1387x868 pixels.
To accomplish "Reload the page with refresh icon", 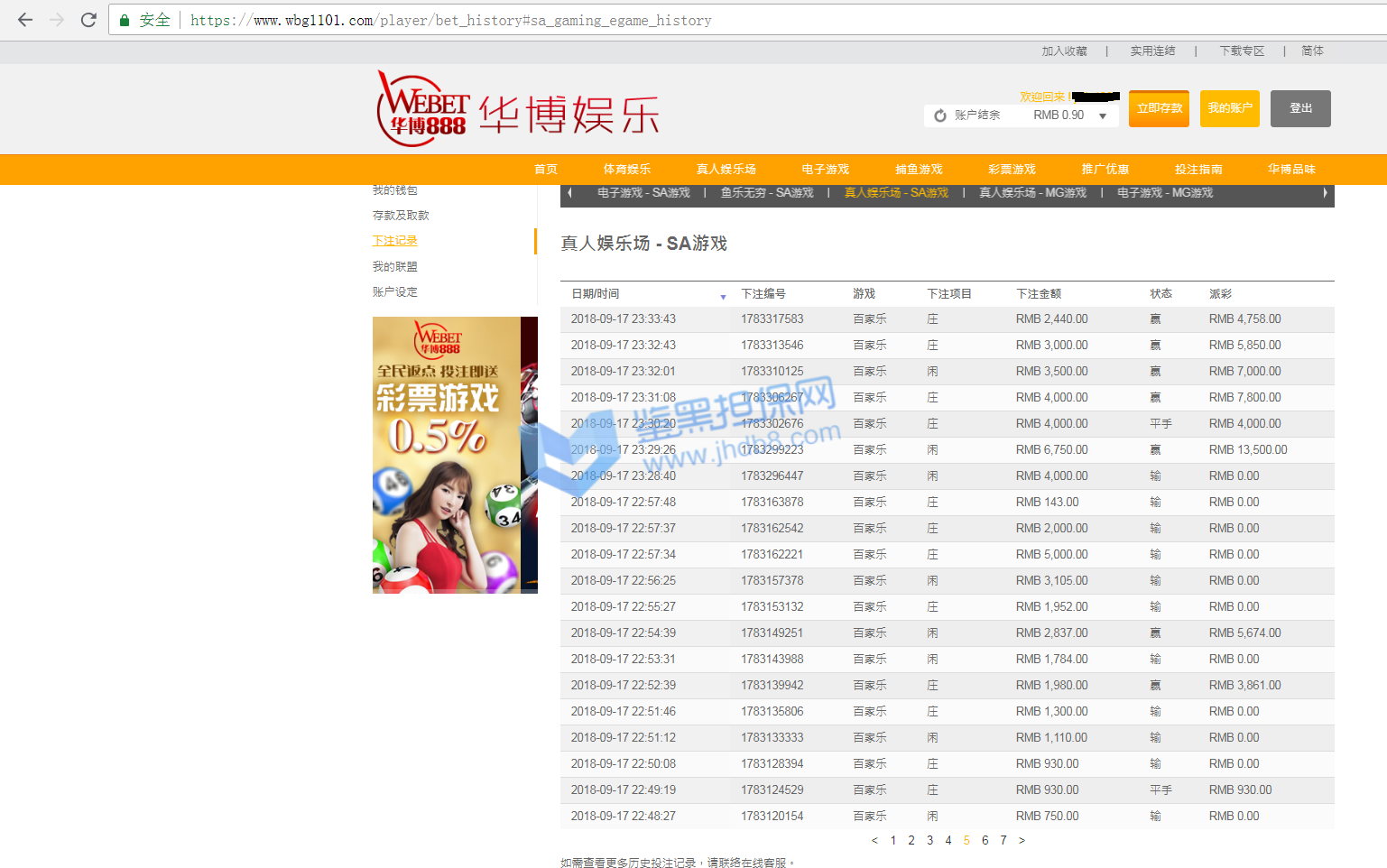I will point(88,20).
